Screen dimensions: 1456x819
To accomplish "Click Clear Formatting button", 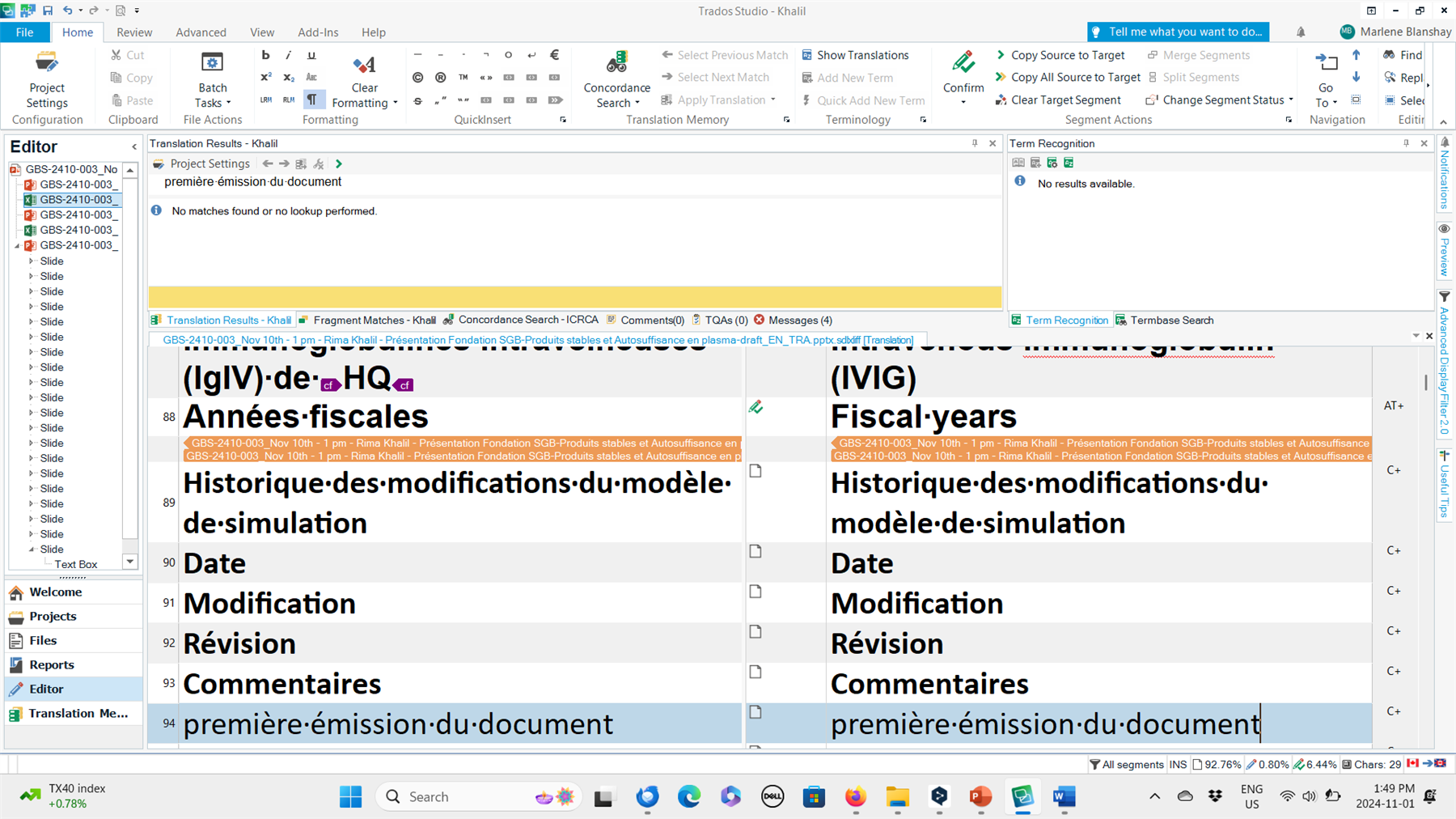I will click(364, 79).
